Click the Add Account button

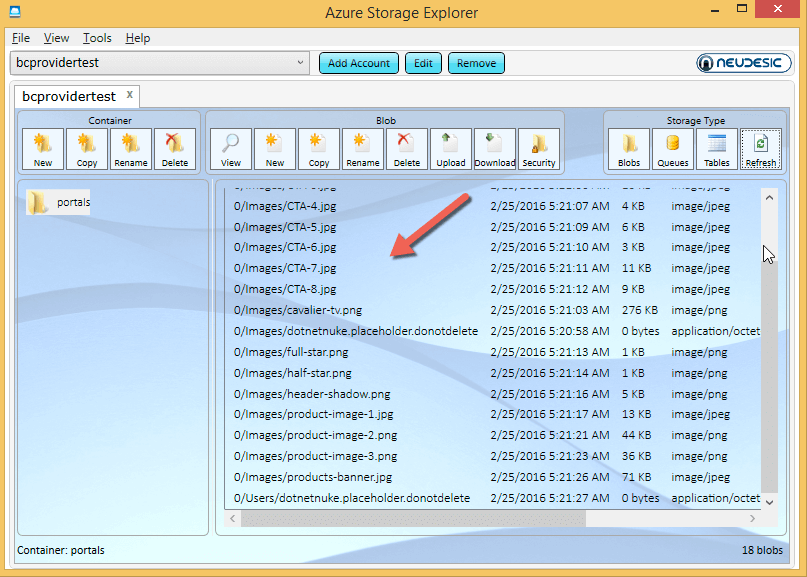coord(359,63)
